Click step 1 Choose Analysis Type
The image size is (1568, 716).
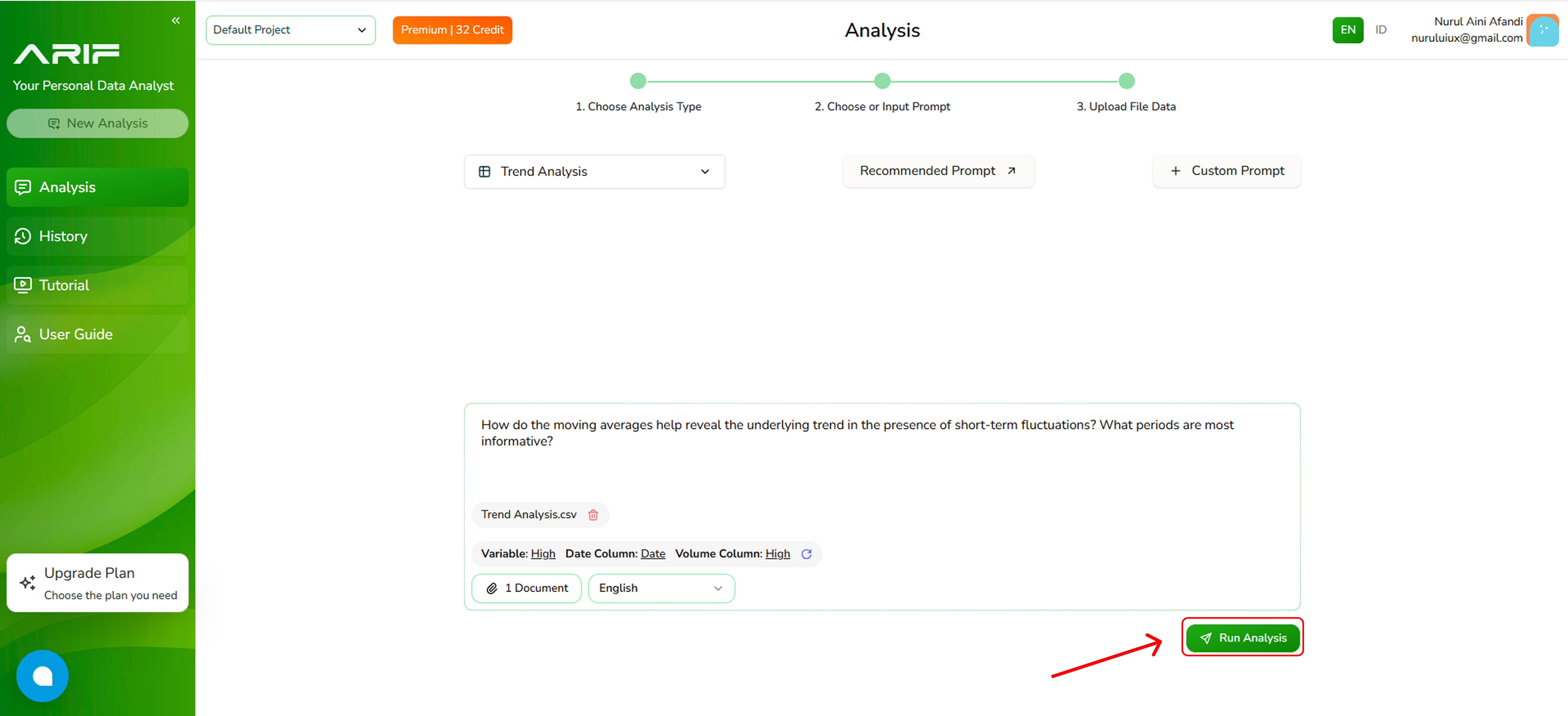tap(638, 81)
